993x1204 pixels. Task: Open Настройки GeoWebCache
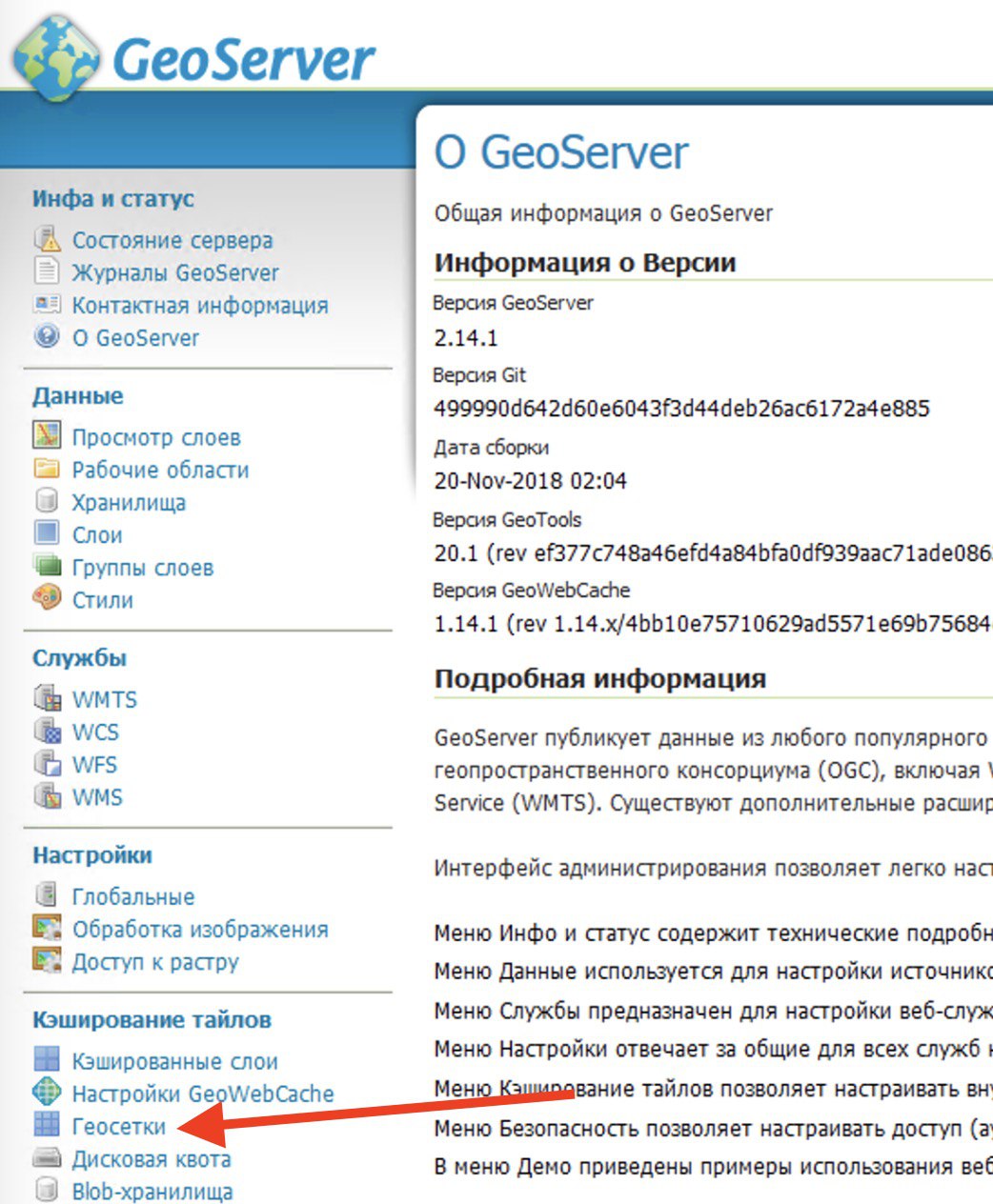(203, 1094)
